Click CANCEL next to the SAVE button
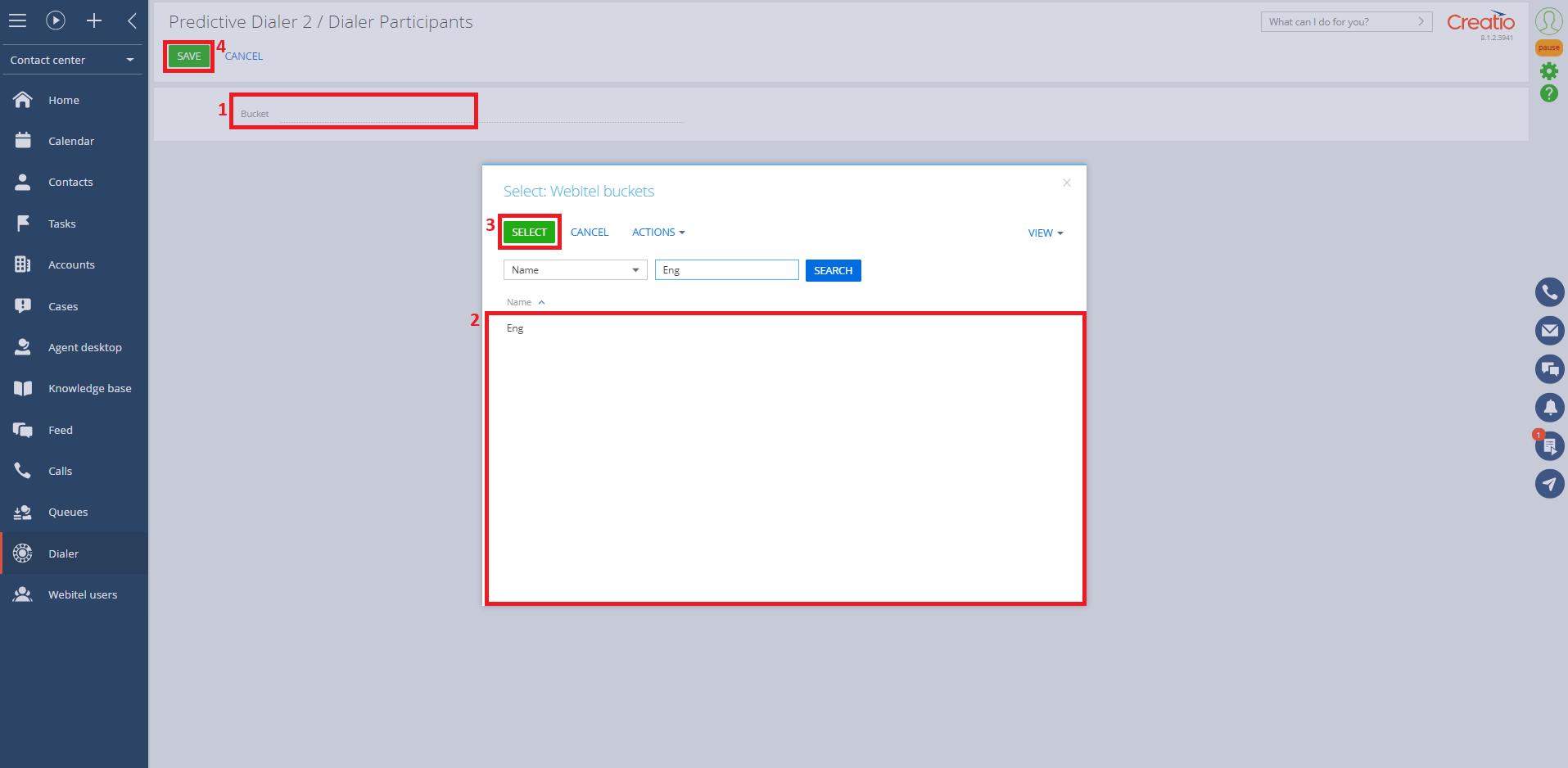The height and width of the screenshot is (768, 1568). click(x=244, y=56)
